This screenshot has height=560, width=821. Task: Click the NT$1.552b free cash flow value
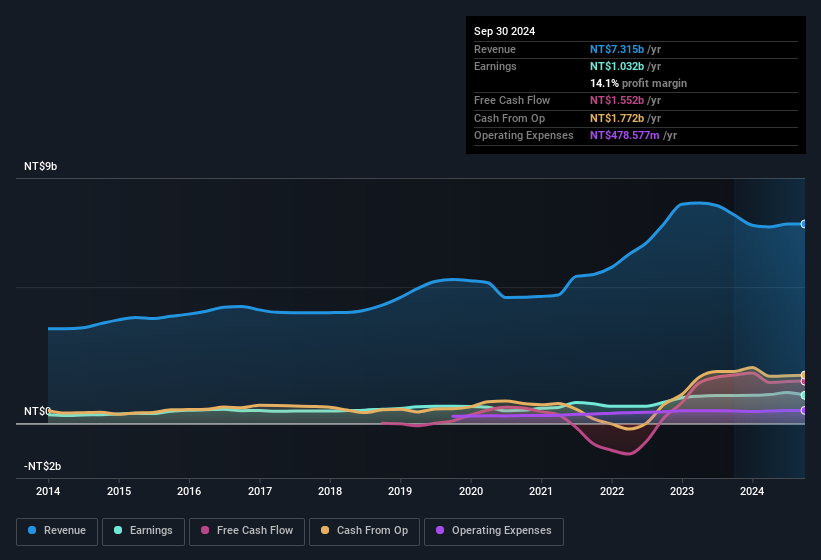[617, 100]
